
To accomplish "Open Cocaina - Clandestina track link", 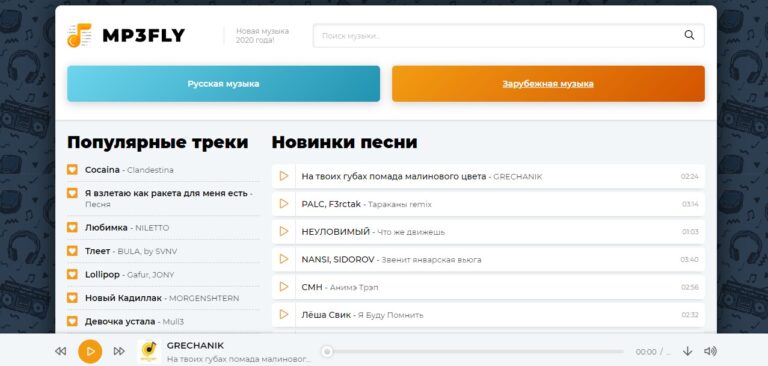I will (x=129, y=170).
